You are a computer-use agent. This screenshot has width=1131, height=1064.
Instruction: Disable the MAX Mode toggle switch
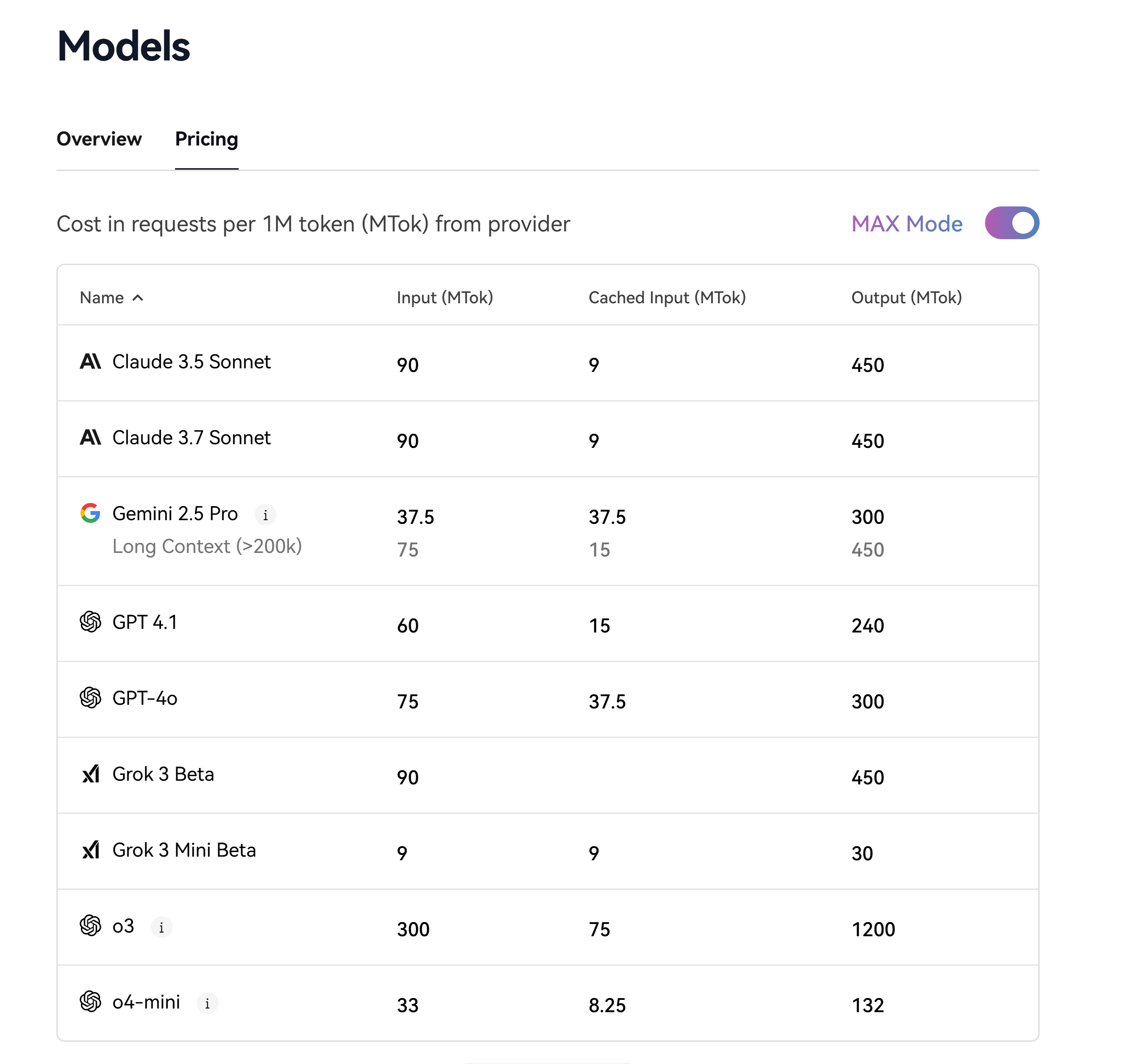click(x=1012, y=223)
